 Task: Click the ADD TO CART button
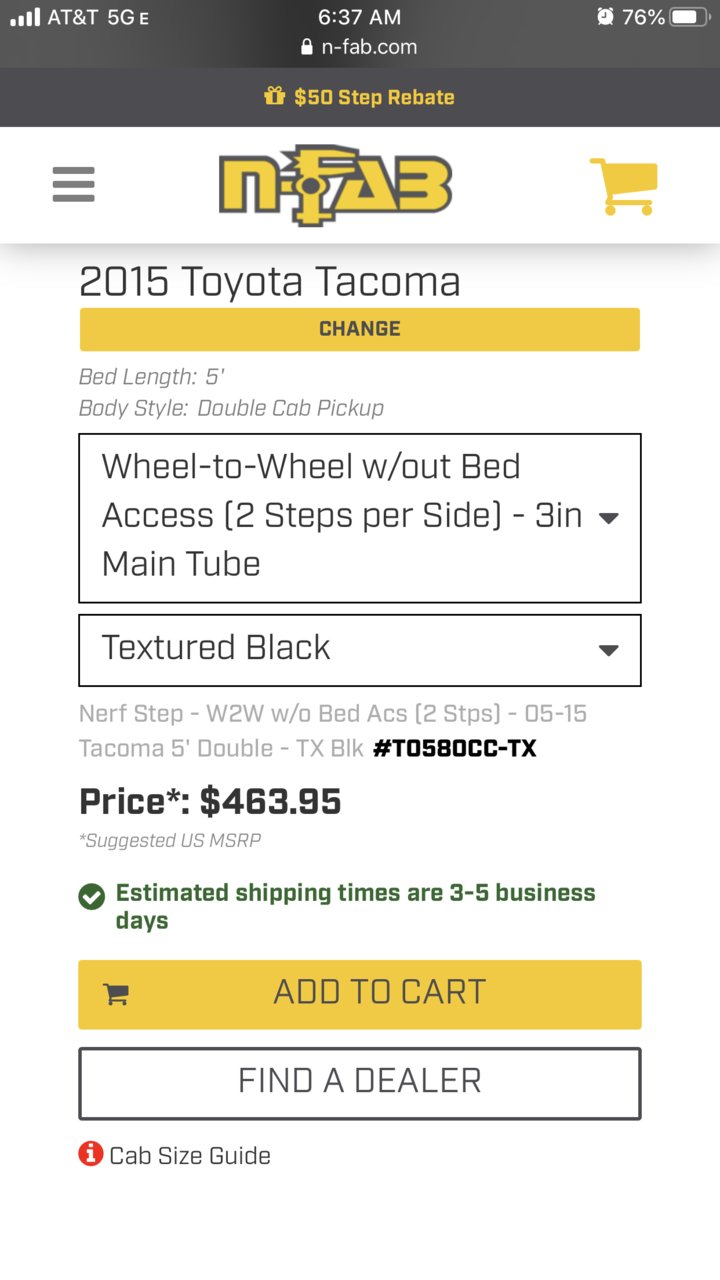pyautogui.click(x=360, y=994)
